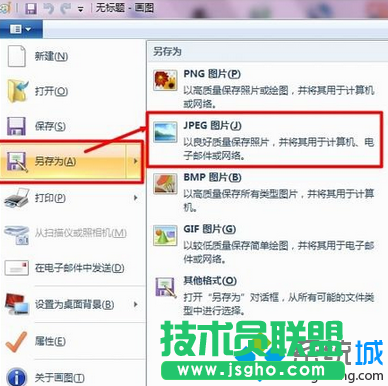Click the Undo arrow in title bar
388x386 pixels.
coord(49,8)
